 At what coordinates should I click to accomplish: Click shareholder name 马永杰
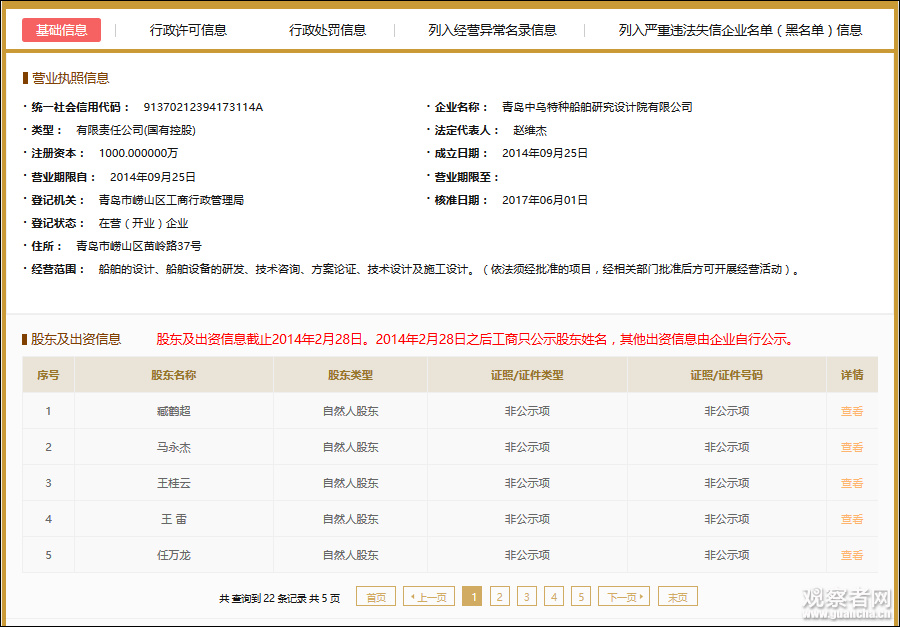coord(173,447)
